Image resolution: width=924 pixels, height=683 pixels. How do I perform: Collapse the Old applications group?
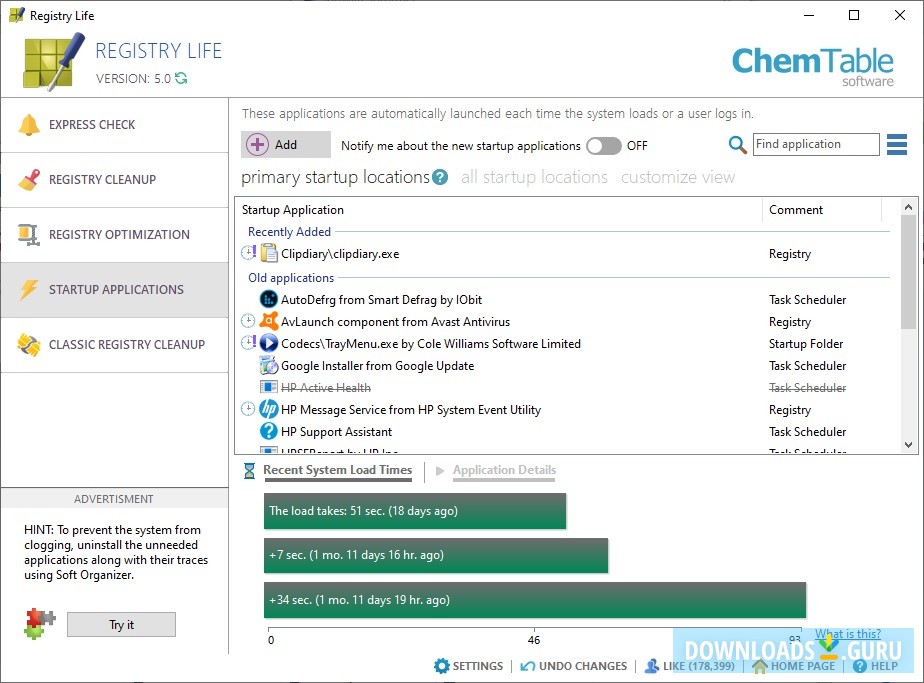tap(291, 278)
